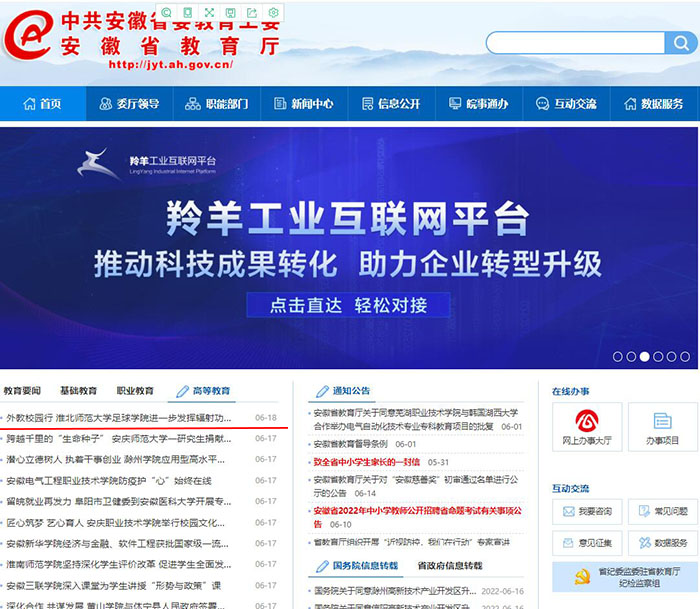Screen dimensions: 700x609
Task: Open the red 致全省中小学生家长的一封信 link
Action: tap(367, 462)
